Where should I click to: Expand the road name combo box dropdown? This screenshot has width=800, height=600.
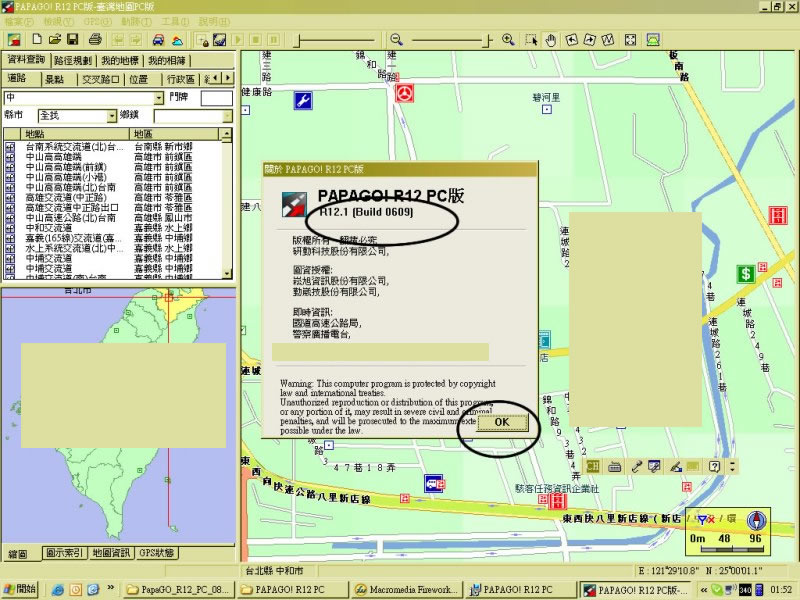(159, 97)
